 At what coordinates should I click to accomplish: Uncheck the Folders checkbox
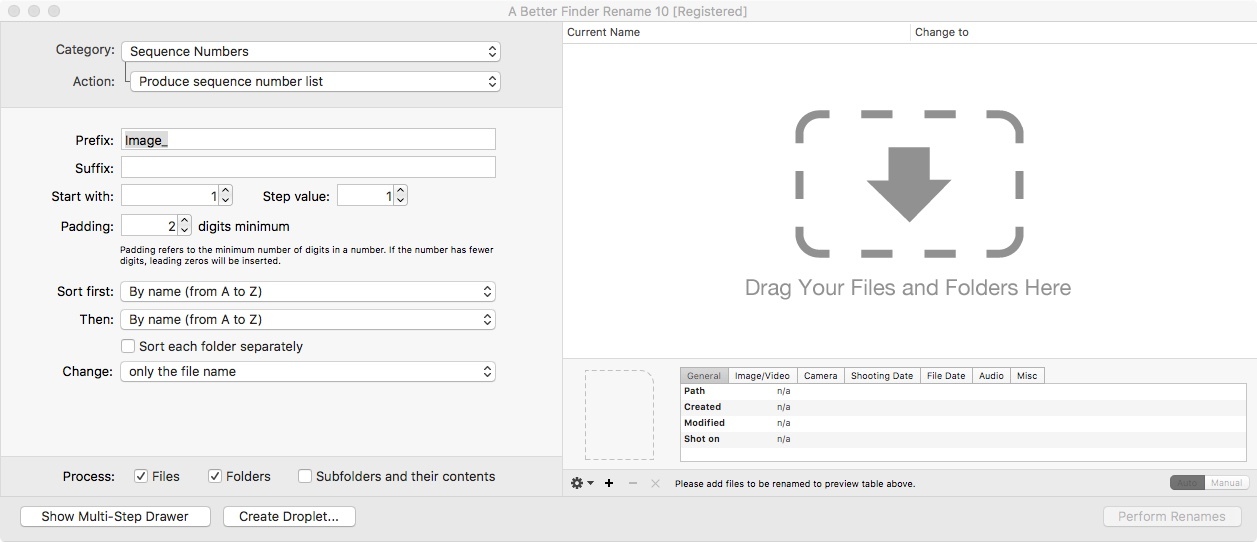(215, 476)
